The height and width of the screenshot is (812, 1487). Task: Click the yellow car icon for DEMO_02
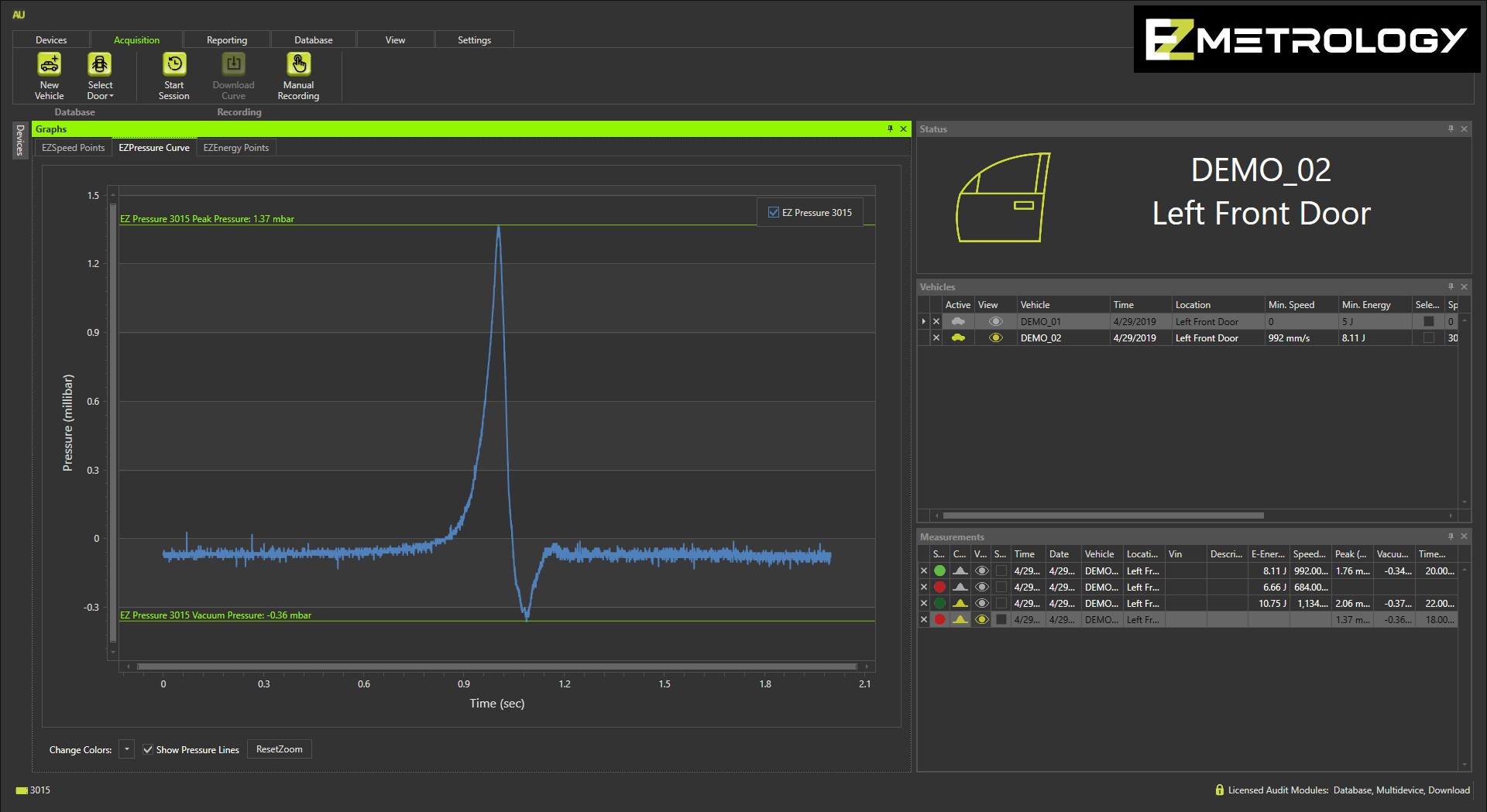coord(958,337)
